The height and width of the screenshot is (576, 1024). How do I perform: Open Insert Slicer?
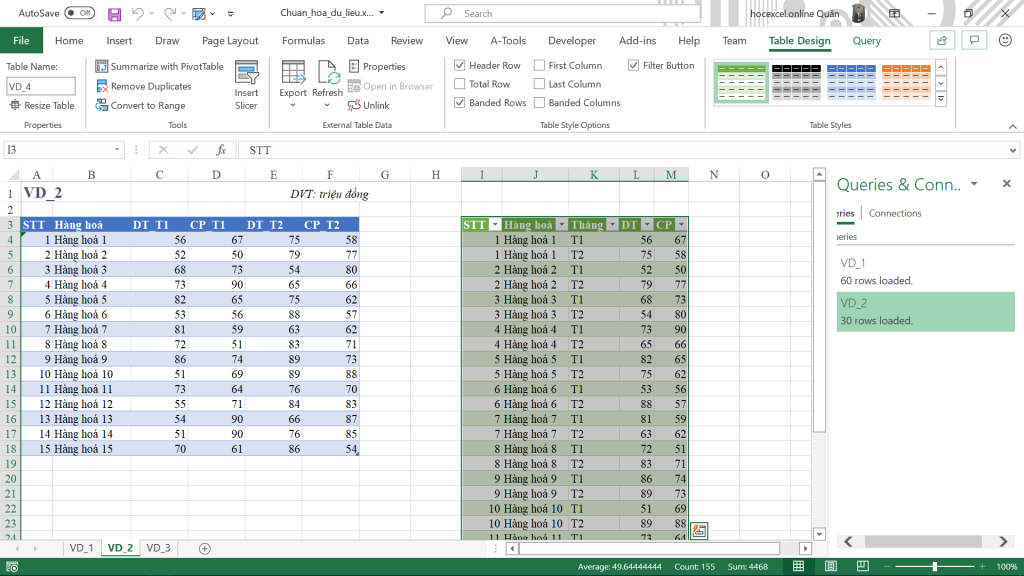246,85
